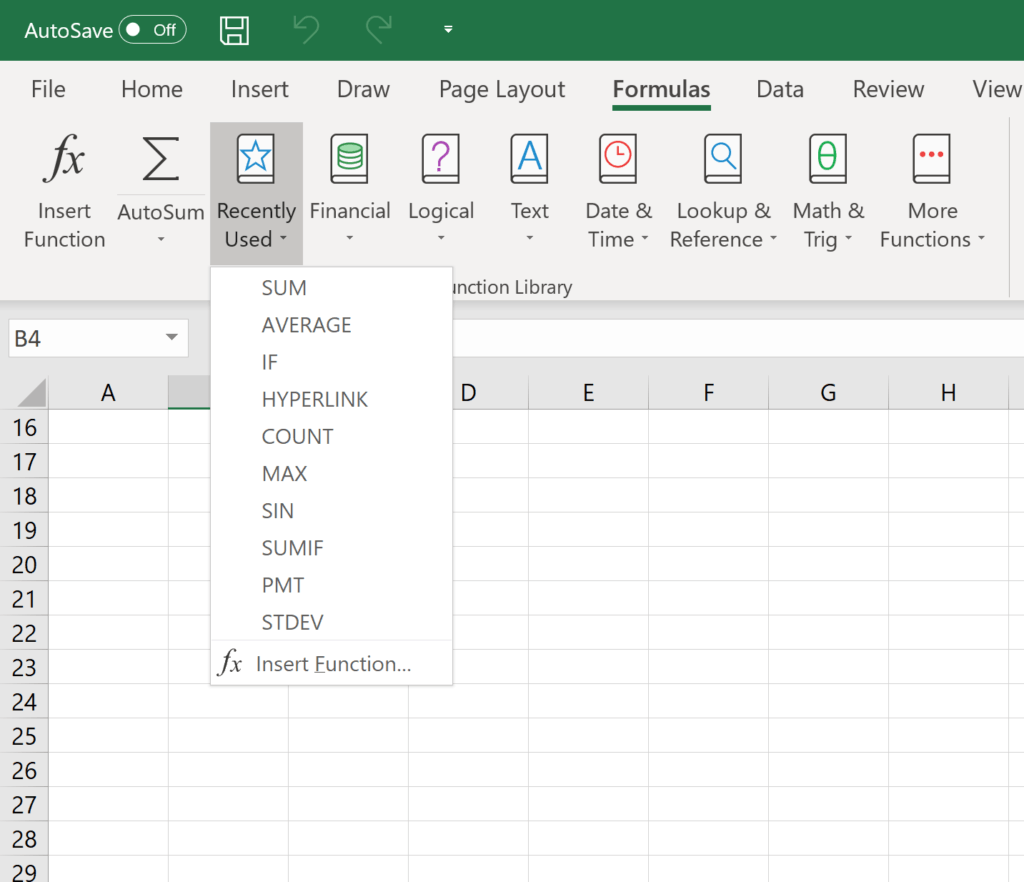Open the File menu
The image size is (1024, 882).
point(48,89)
